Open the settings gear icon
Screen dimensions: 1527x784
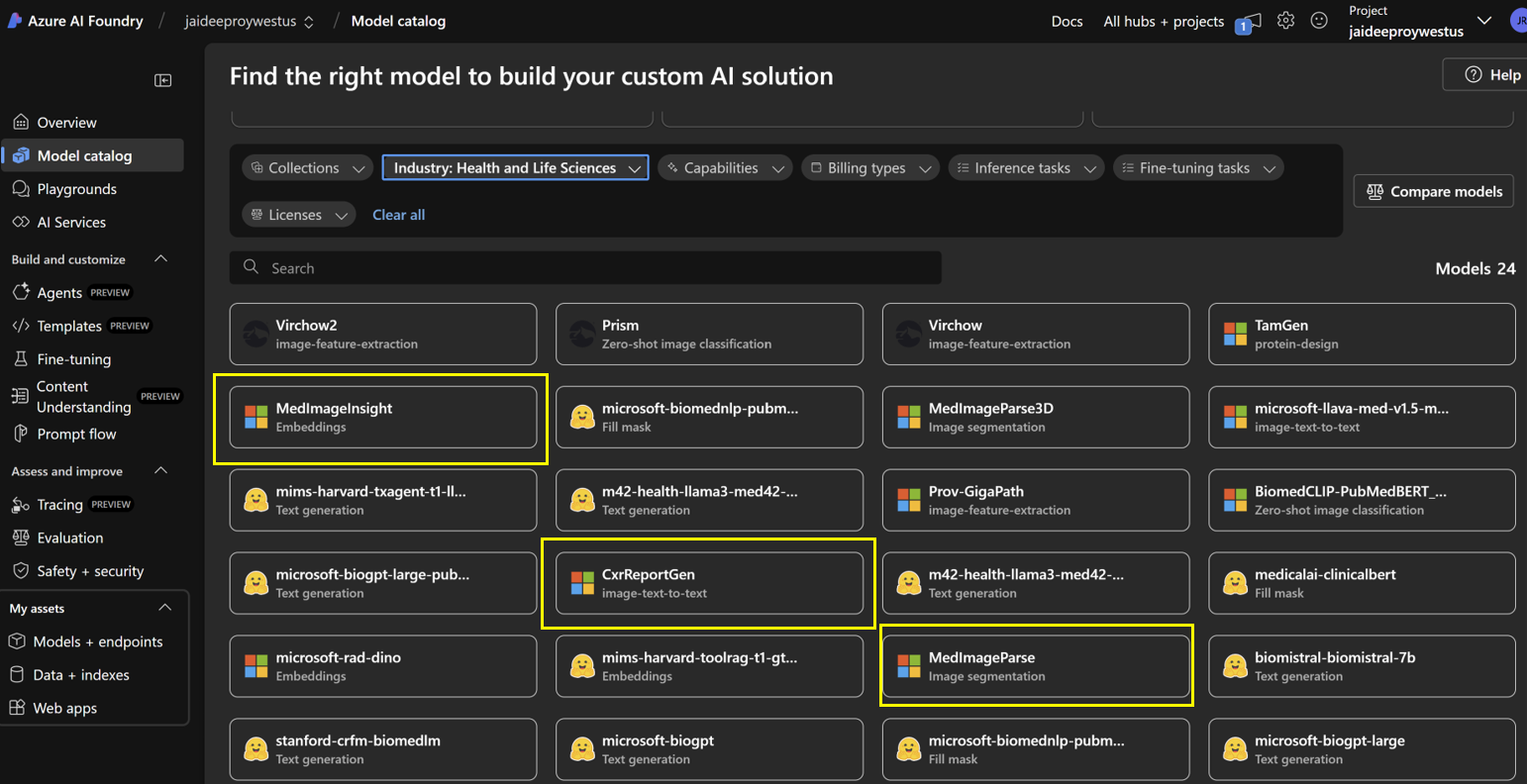pyautogui.click(x=1285, y=21)
